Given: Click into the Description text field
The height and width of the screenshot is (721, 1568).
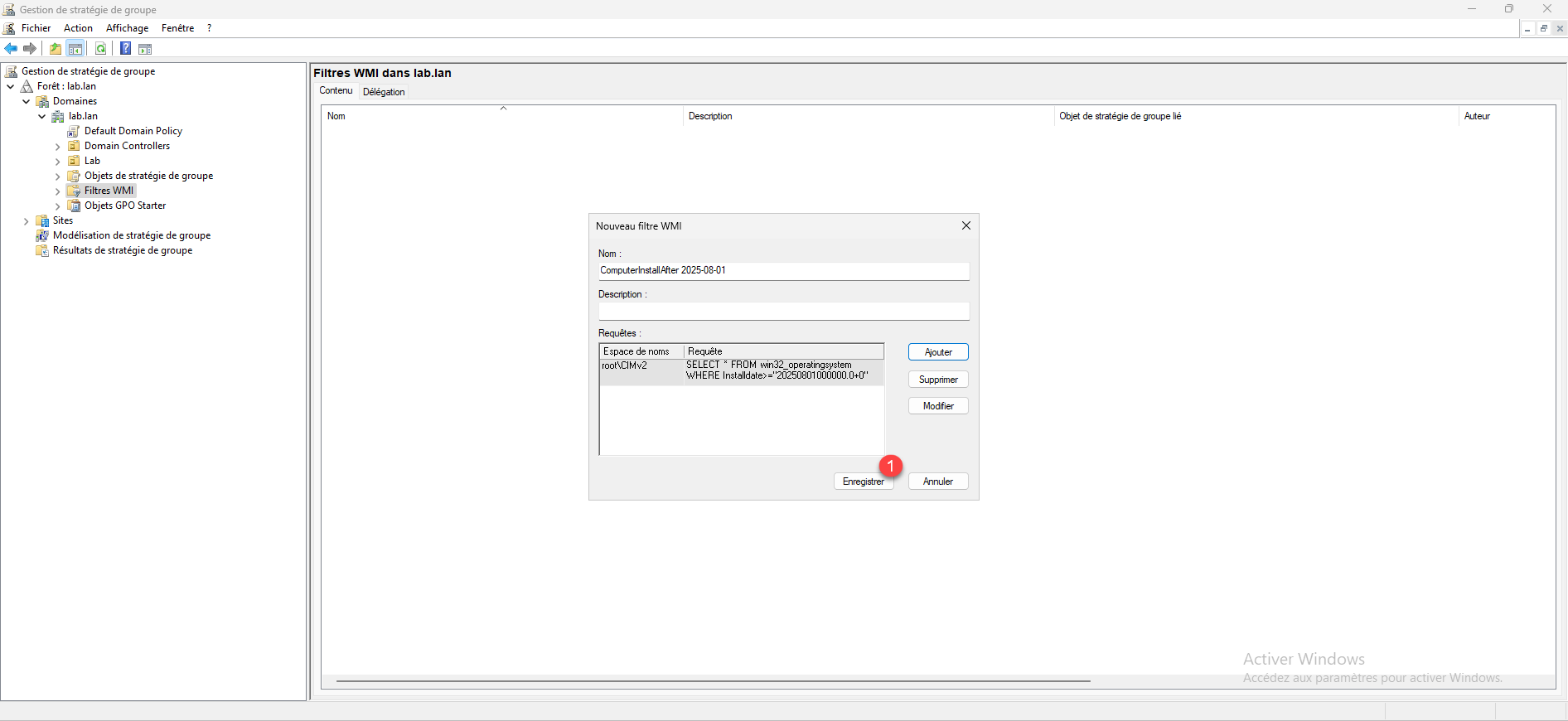Looking at the screenshot, I should (783, 312).
